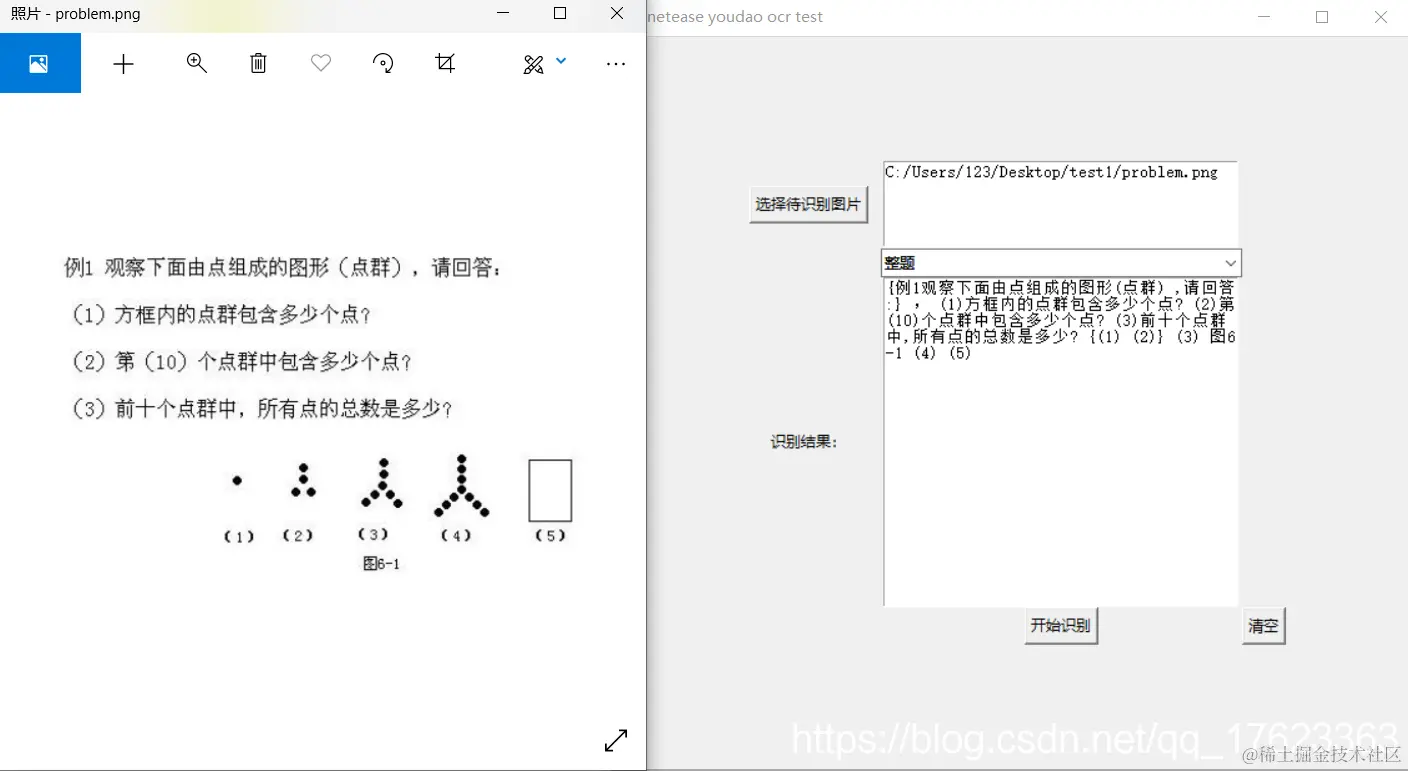Screen dimensions: 1408x771
Task: Click the 开始识别 button to start recognition
Action: (x=1060, y=625)
